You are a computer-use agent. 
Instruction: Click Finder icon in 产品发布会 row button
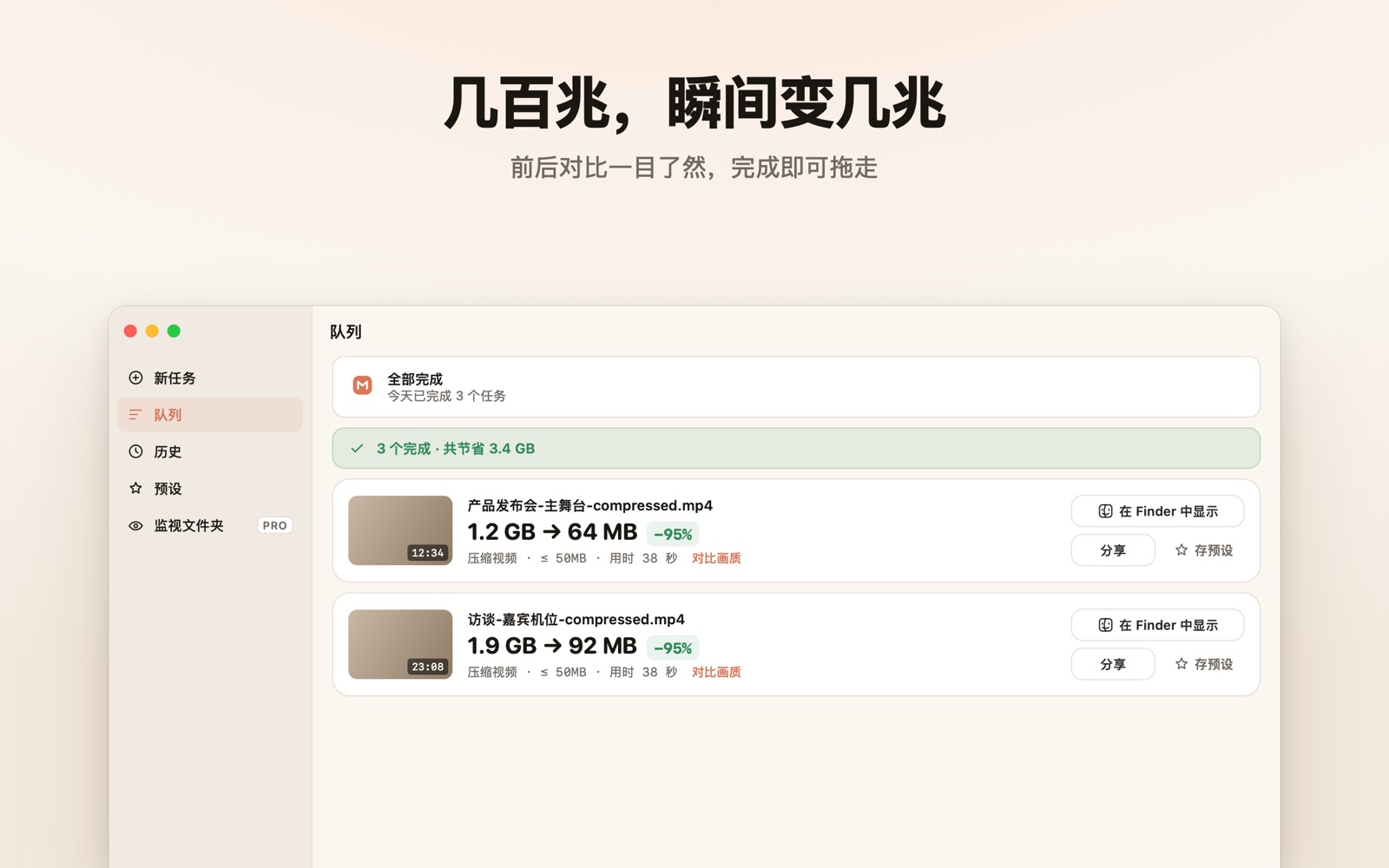pos(1105,511)
